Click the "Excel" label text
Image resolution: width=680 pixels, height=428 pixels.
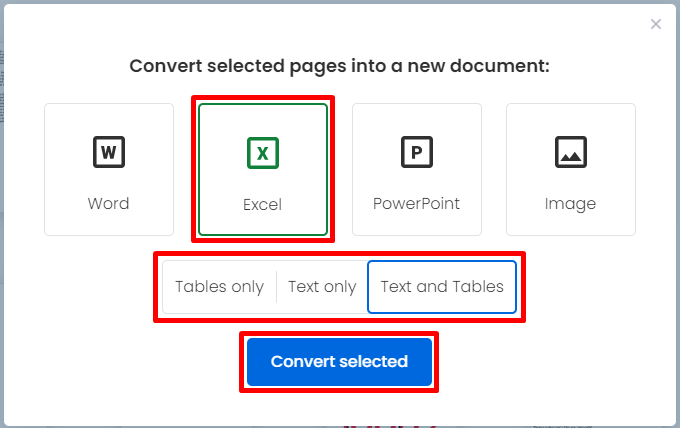pos(262,204)
